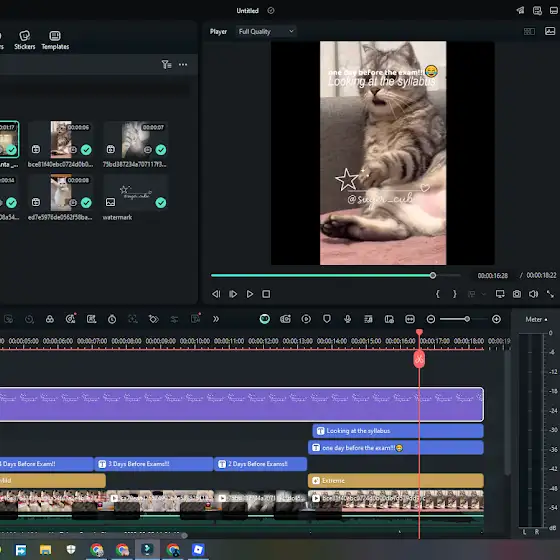The width and height of the screenshot is (560, 560).
Task: Click the current time 00:00:16:28 field
Action: tap(493, 276)
